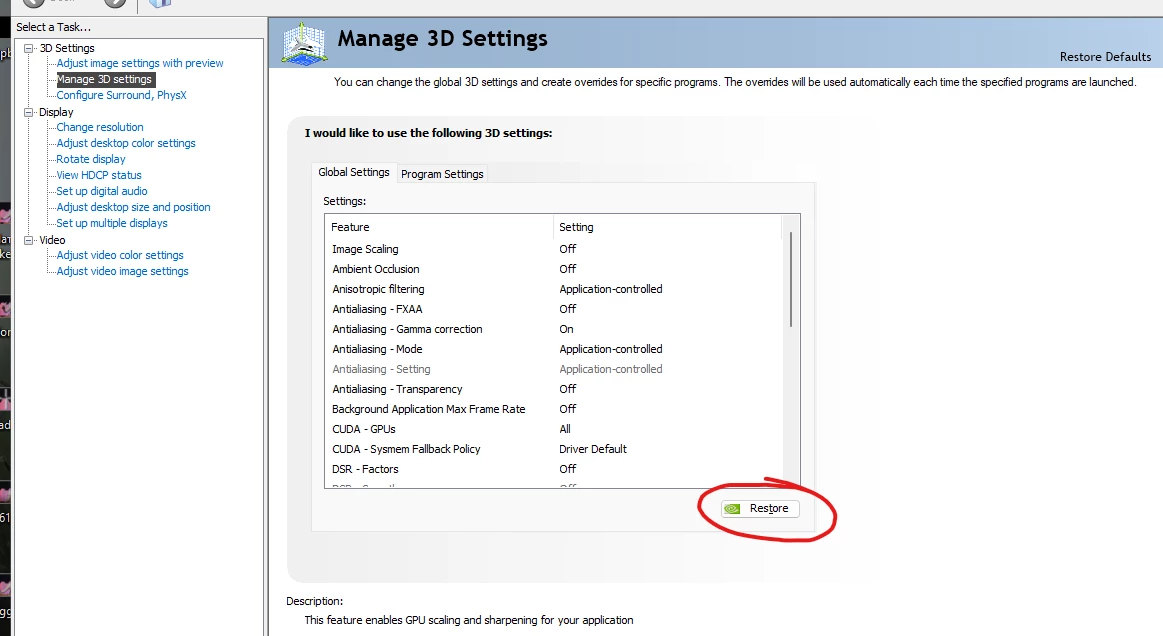Open Adjust desktop color settings
The width and height of the screenshot is (1163, 636).
125,143
